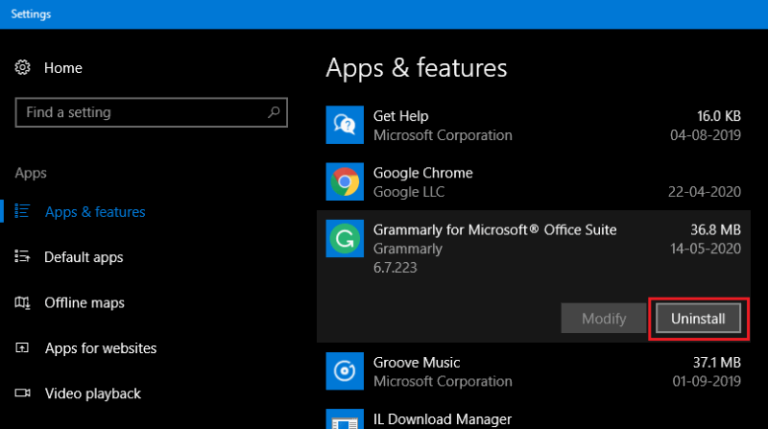Click the Google Chrome app icon
The image size is (768, 429).
click(345, 182)
